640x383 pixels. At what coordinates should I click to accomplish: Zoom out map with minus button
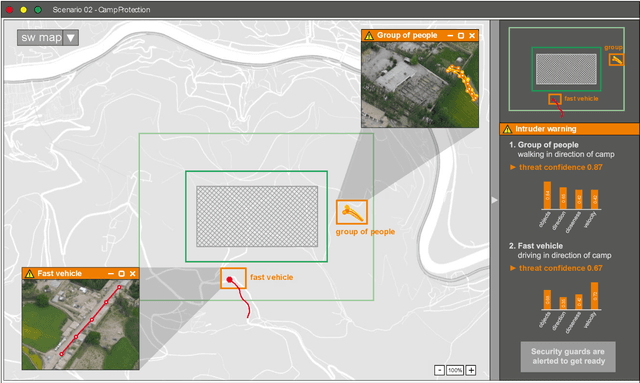click(x=439, y=370)
